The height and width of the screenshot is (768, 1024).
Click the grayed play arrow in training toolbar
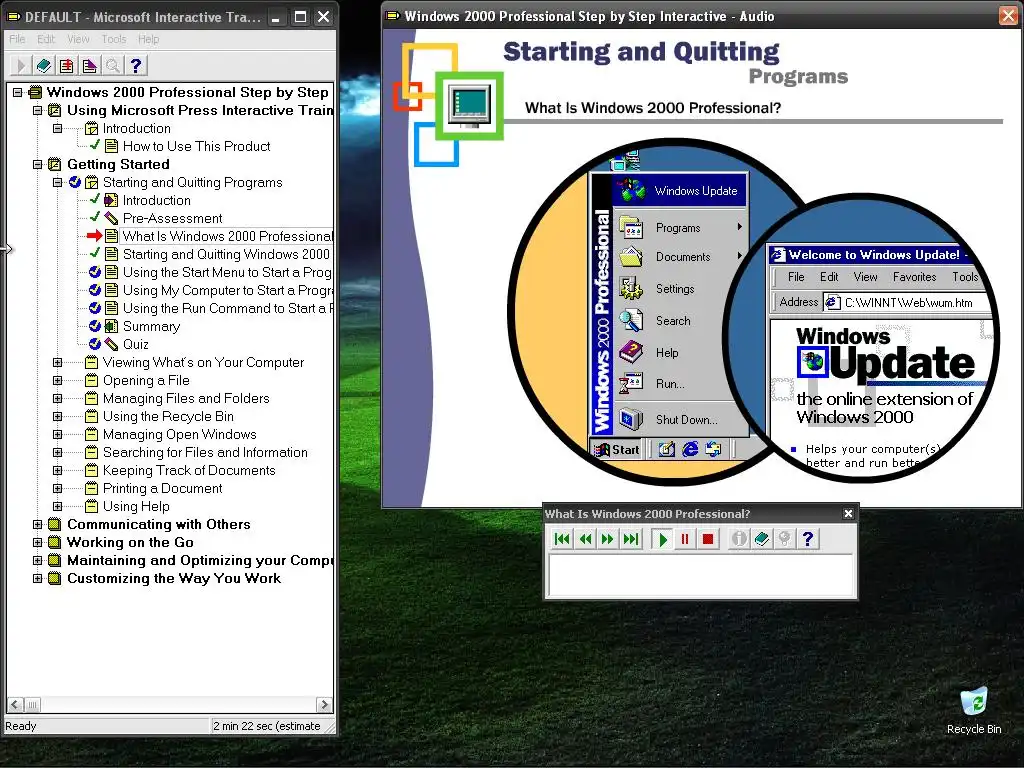coord(21,65)
